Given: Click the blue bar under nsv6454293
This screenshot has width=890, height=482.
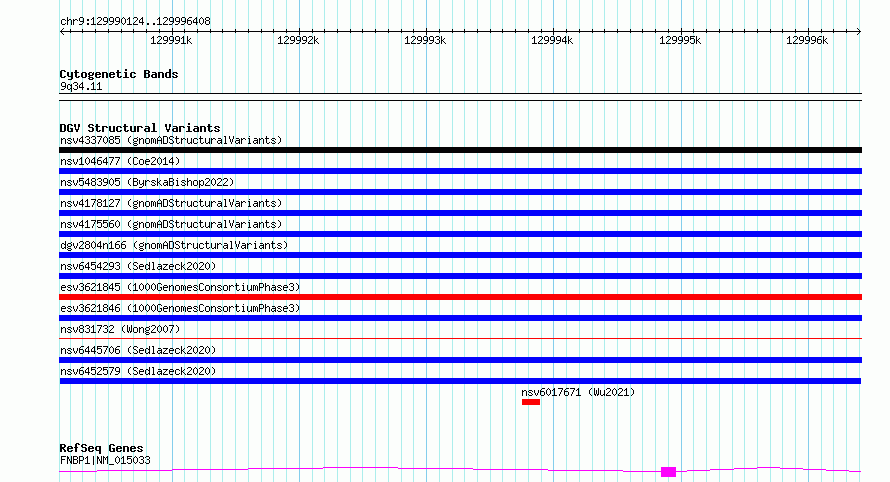Looking at the screenshot, I should point(460,276).
